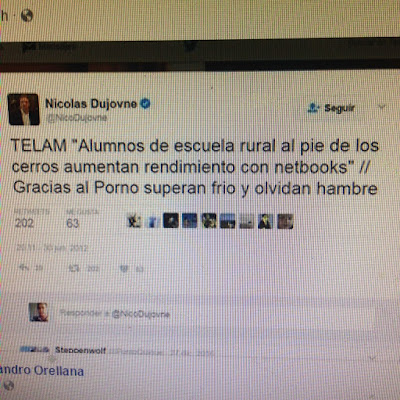Open the dropdown arrow next to Seguir
Viewport: 400px width, 400px height.
point(382,107)
